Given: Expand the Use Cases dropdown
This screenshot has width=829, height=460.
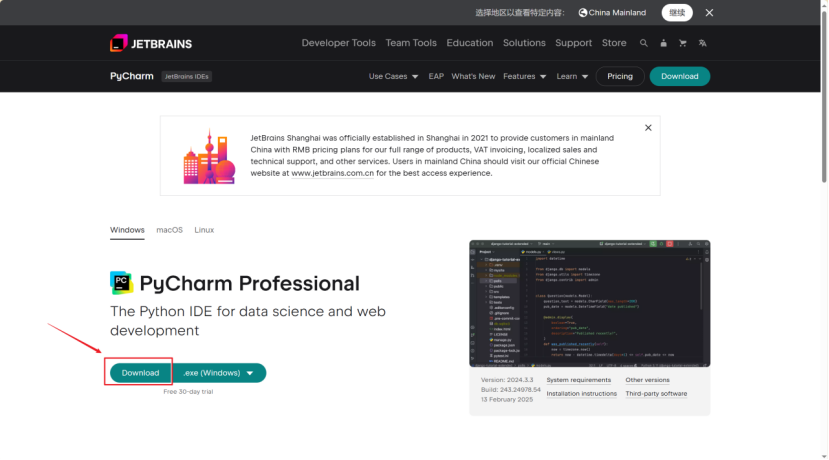Looking at the screenshot, I should (393, 77).
